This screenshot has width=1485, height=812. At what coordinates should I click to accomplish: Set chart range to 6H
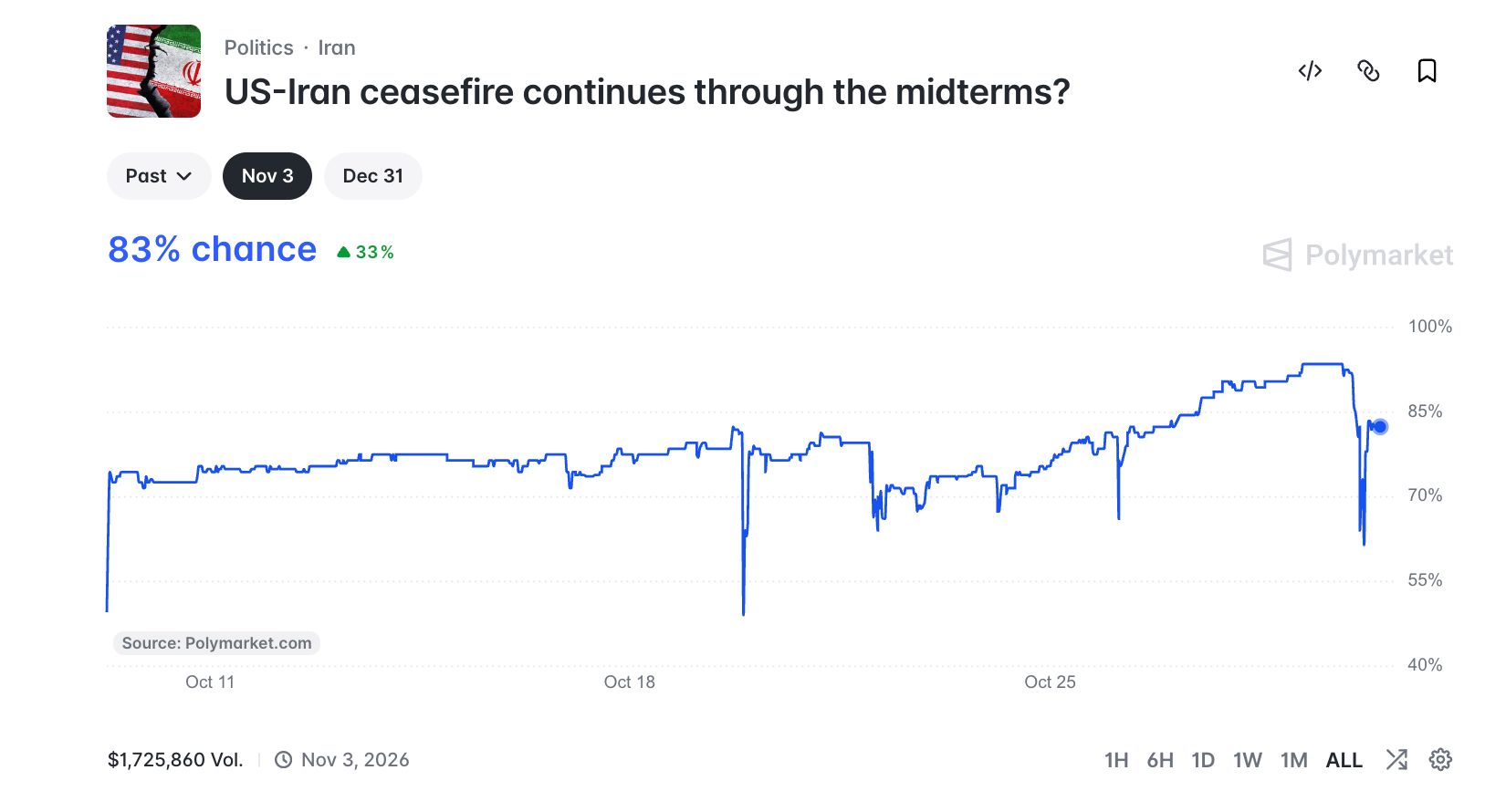coord(1160,760)
